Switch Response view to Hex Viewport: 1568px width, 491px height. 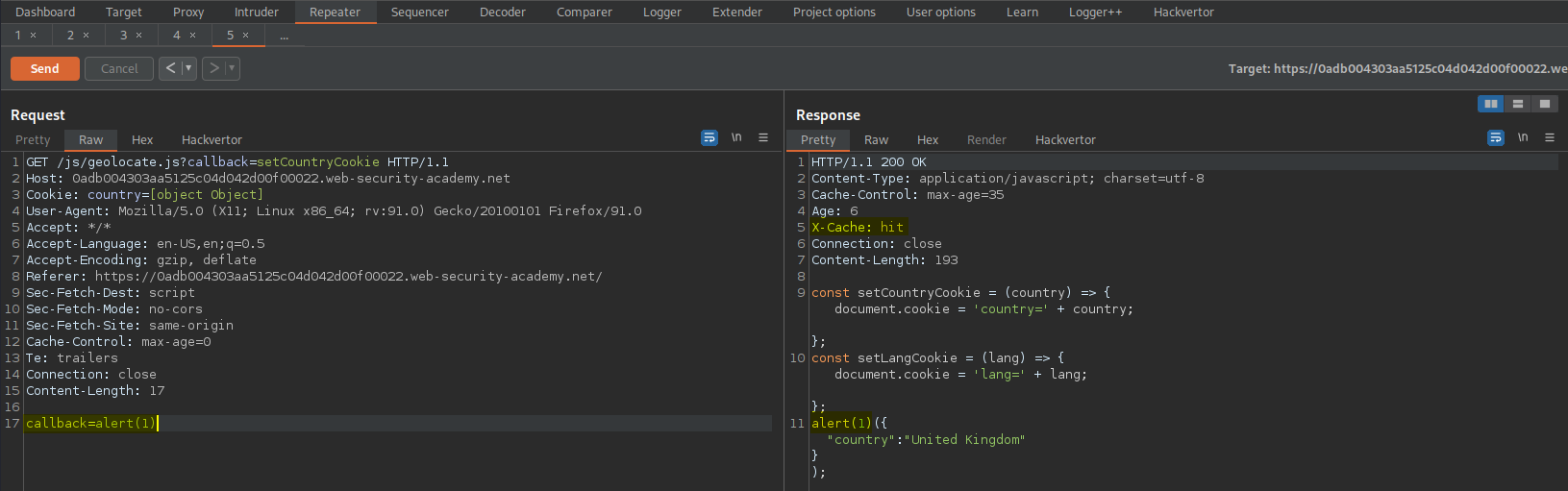point(928,139)
